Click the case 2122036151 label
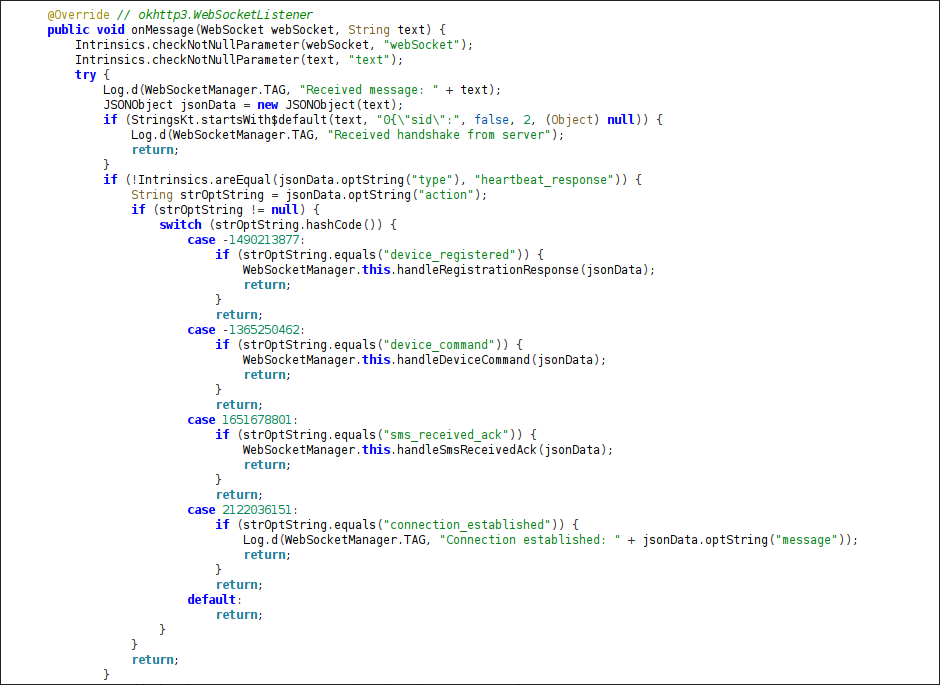The width and height of the screenshot is (940, 685). tap(242, 510)
